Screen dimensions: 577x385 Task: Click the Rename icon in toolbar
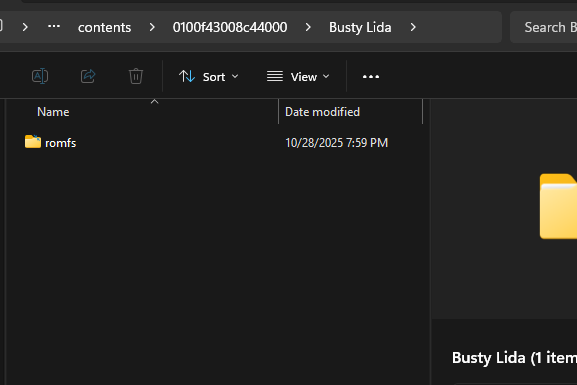point(40,76)
